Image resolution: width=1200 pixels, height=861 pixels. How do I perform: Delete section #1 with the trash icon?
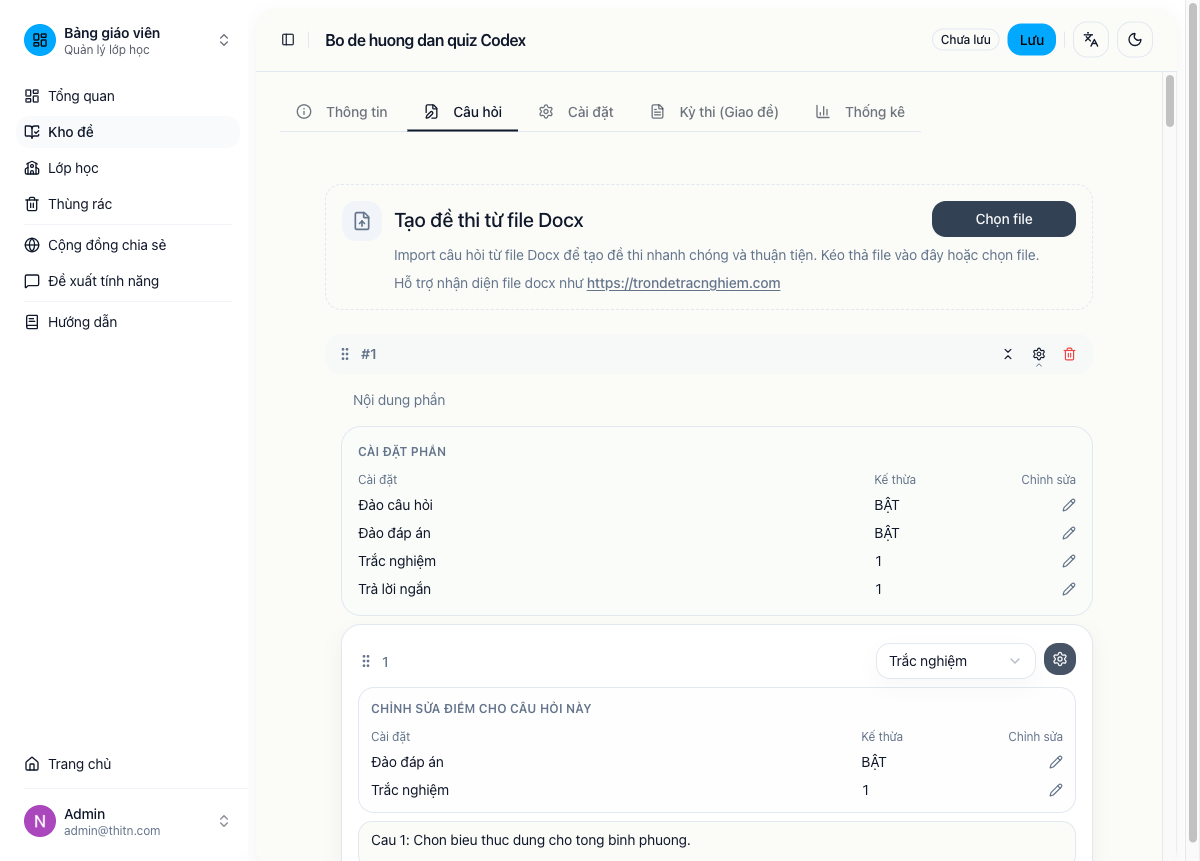tap(1070, 354)
